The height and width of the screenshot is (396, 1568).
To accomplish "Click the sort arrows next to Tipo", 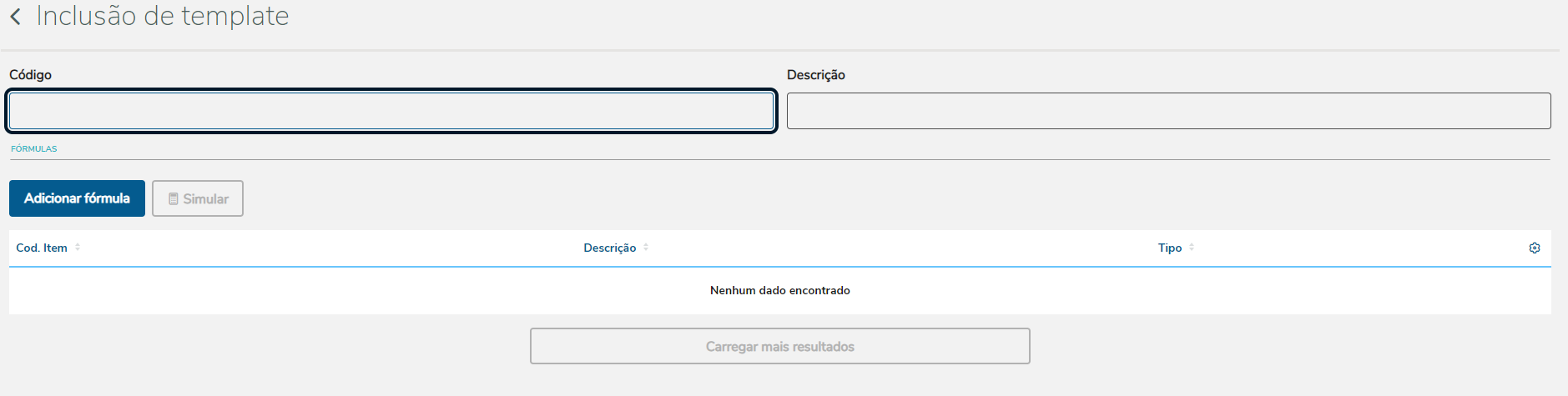I will (1192, 248).
